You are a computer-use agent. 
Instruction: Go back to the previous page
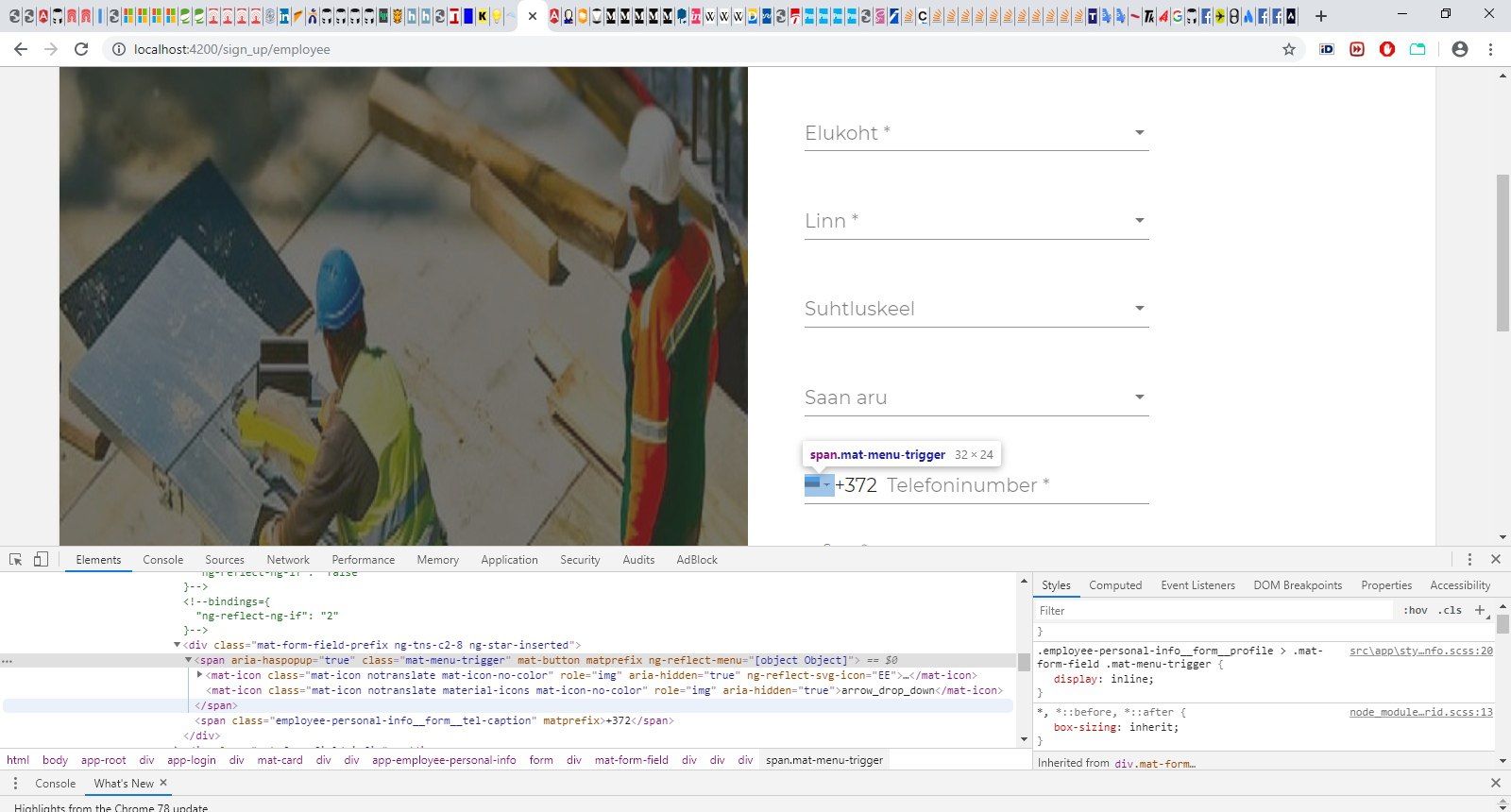21,49
